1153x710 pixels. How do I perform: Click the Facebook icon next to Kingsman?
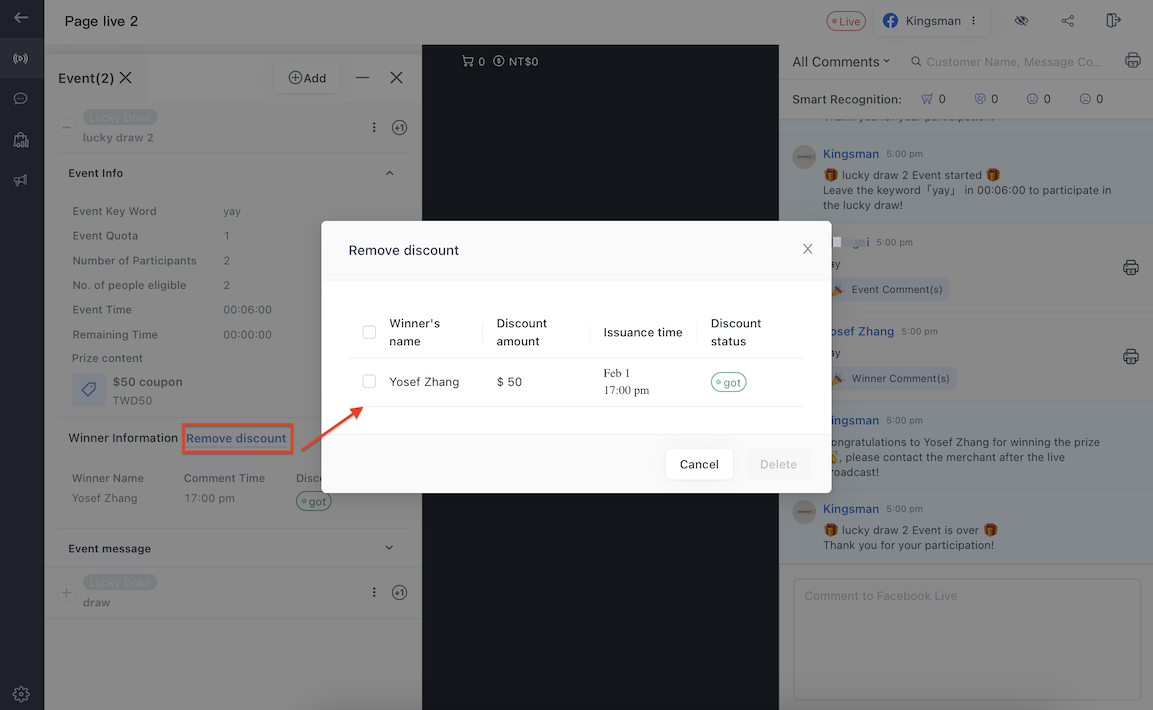pos(890,21)
